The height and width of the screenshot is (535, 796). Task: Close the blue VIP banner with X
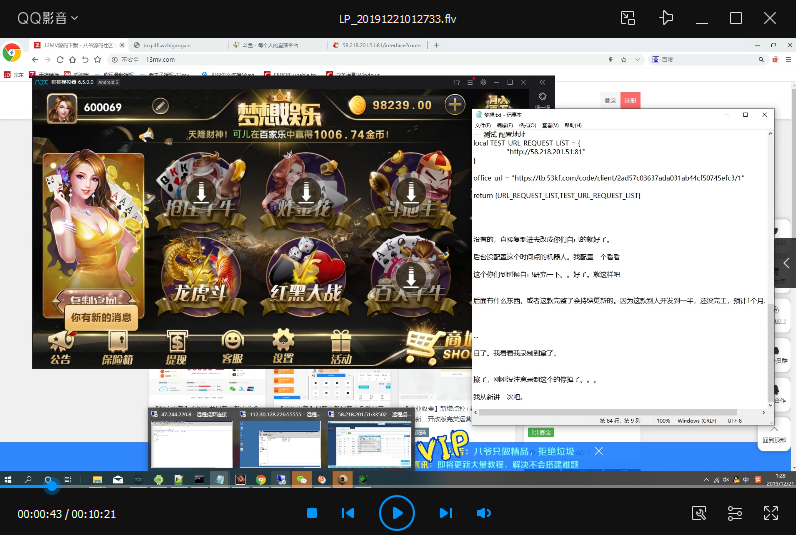click(x=599, y=451)
